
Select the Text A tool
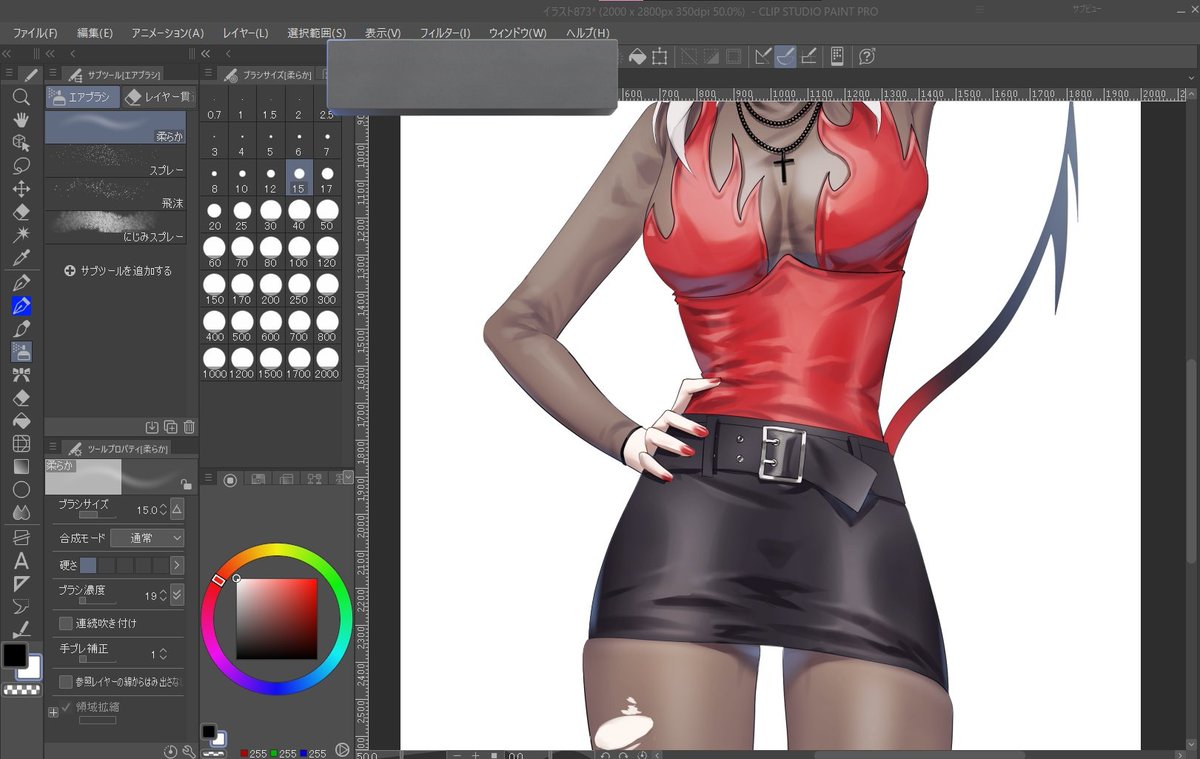point(20,560)
